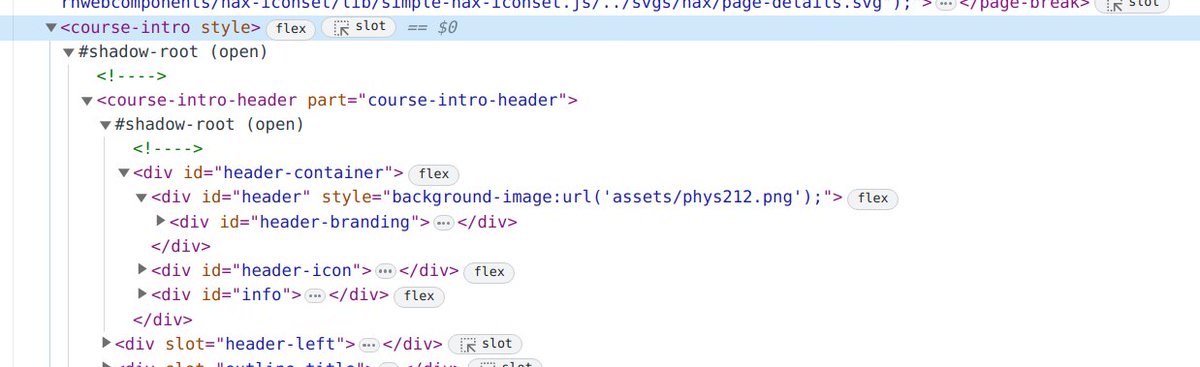Select closing </div> after info div
The height and width of the screenshot is (367, 1200).
pos(162,320)
